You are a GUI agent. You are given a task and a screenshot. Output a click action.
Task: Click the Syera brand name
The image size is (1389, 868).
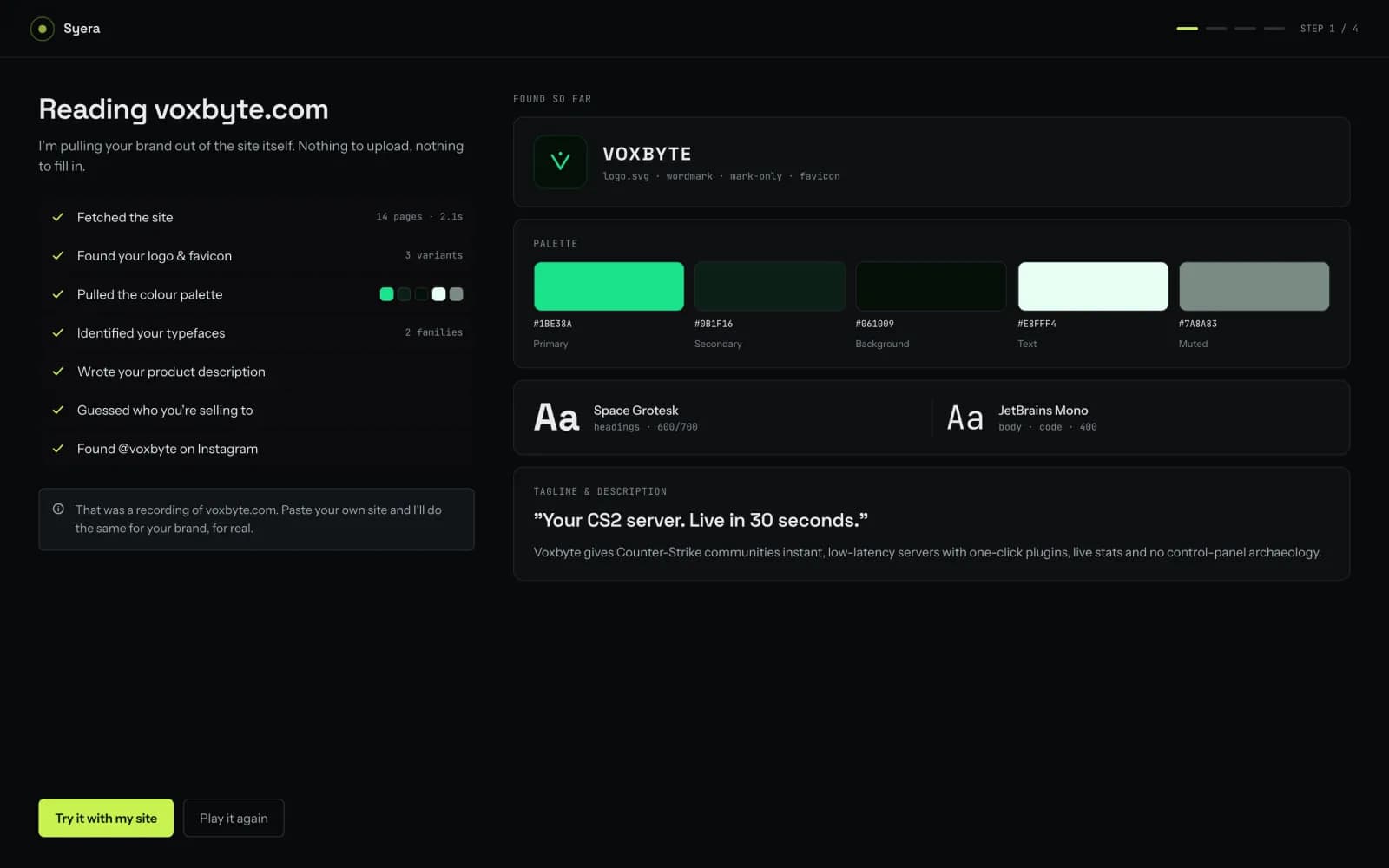(x=82, y=29)
